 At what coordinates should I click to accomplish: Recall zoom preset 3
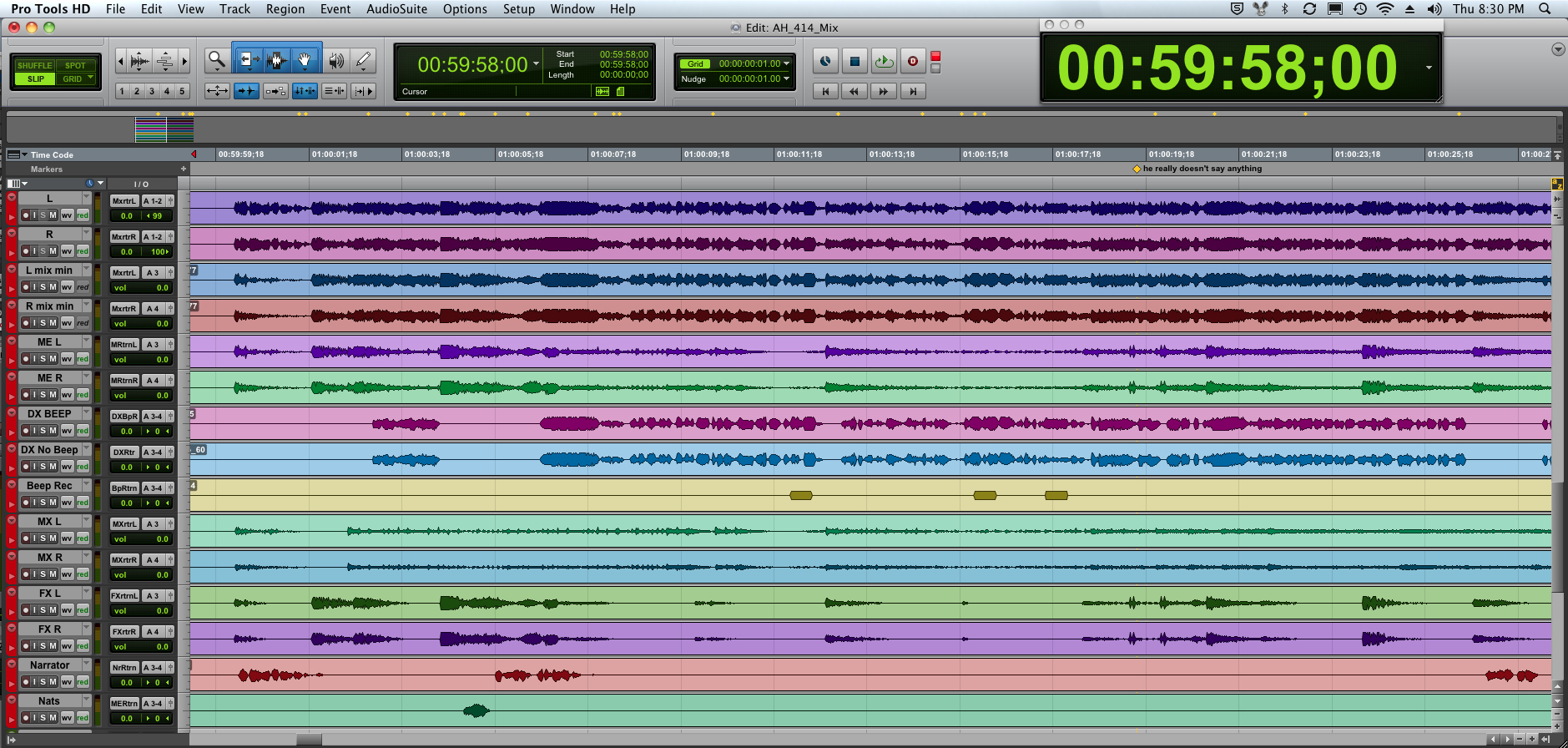(152, 91)
